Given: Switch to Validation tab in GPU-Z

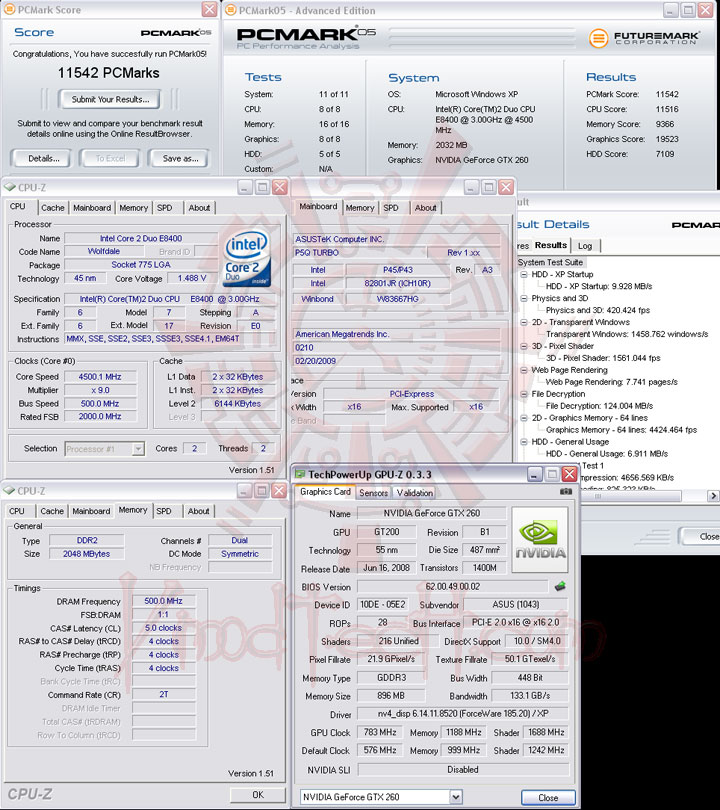Looking at the screenshot, I should tap(415, 493).
